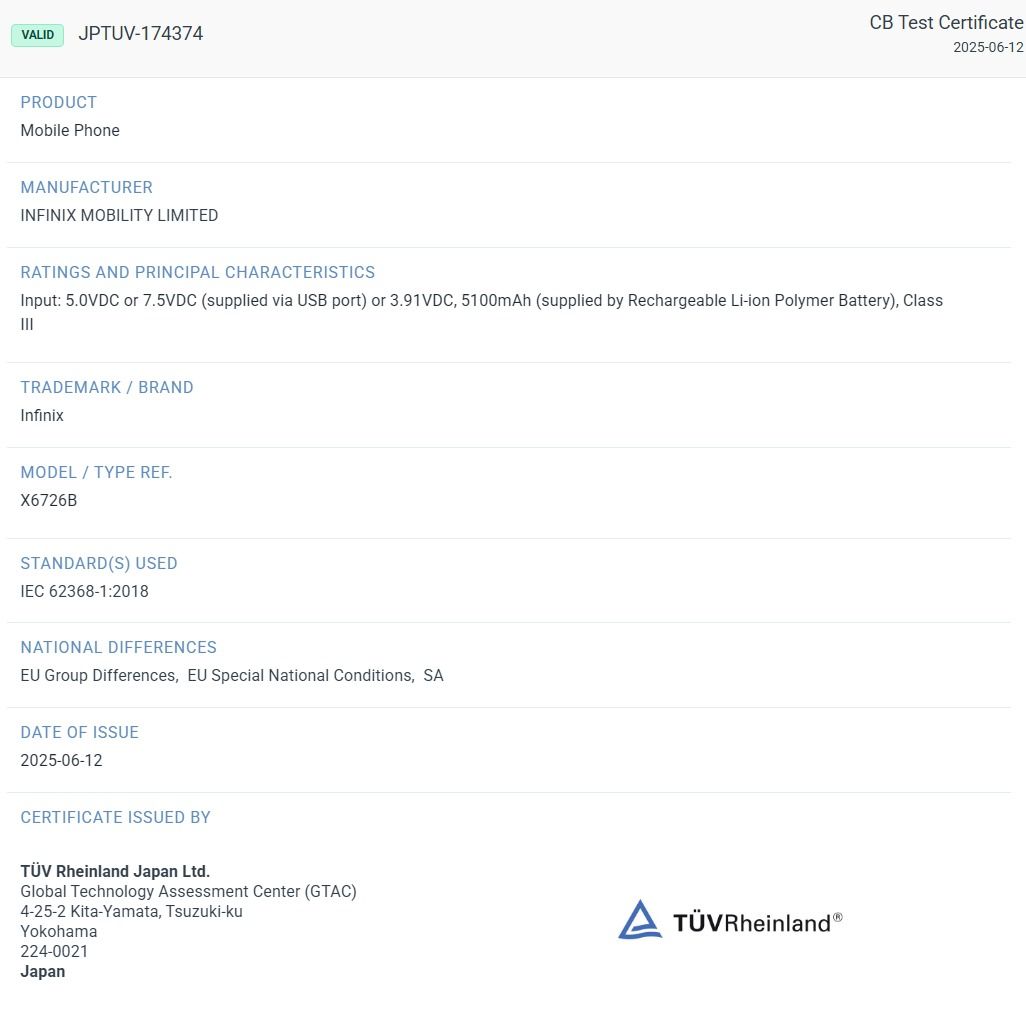Click RATINGS AND PRINCIPAL CHARACTERISTICS heading
This screenshot has height=1011, width=1026.
pos(198,272)
